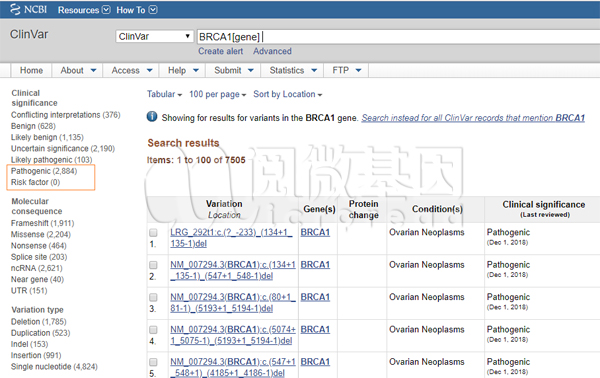
Task: Check the box for result row 5
Action: coord(153,362)
